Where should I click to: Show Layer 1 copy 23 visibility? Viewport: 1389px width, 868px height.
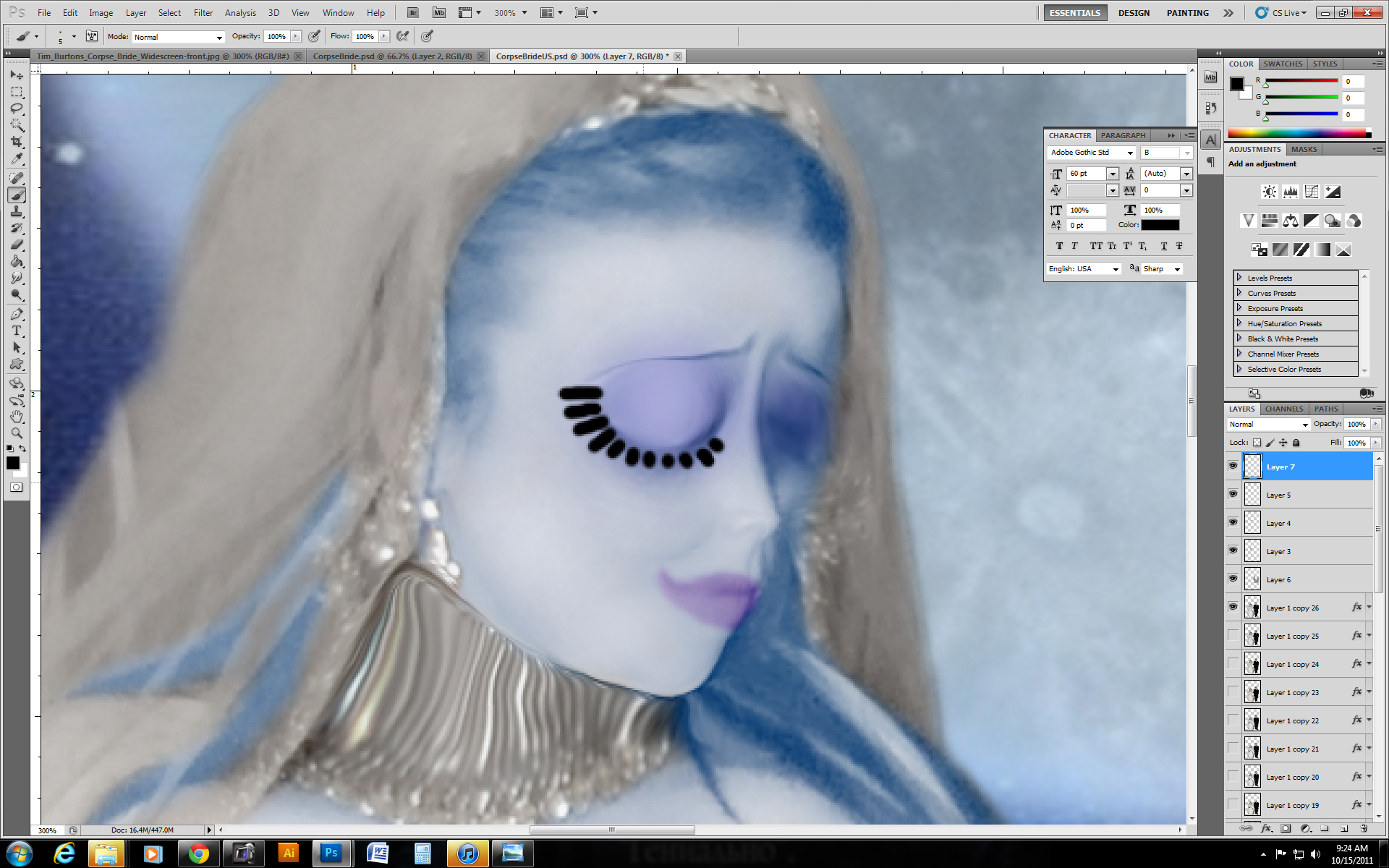tap(1233, 692)
